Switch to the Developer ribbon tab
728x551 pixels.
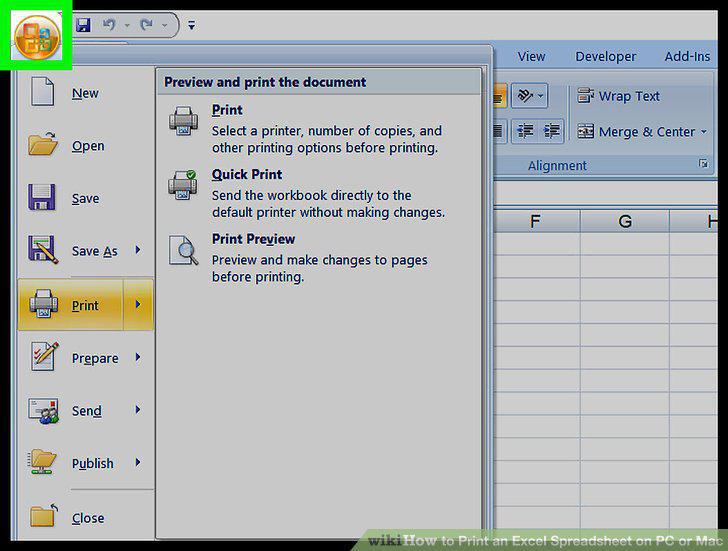pos(605,57)
